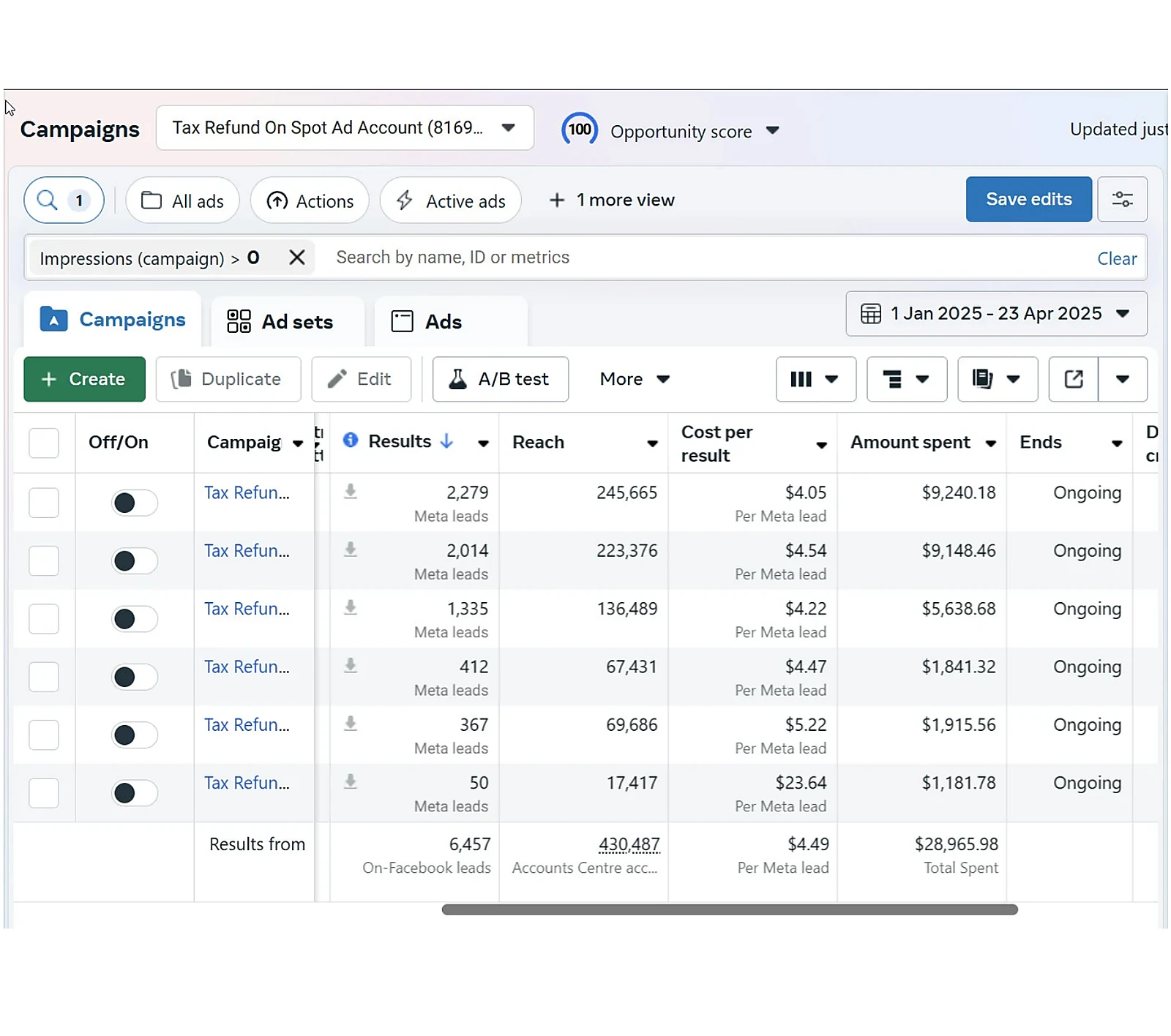Open the breakdown menu icon
Viewport: 1171px width, 1036px height.
907,379
